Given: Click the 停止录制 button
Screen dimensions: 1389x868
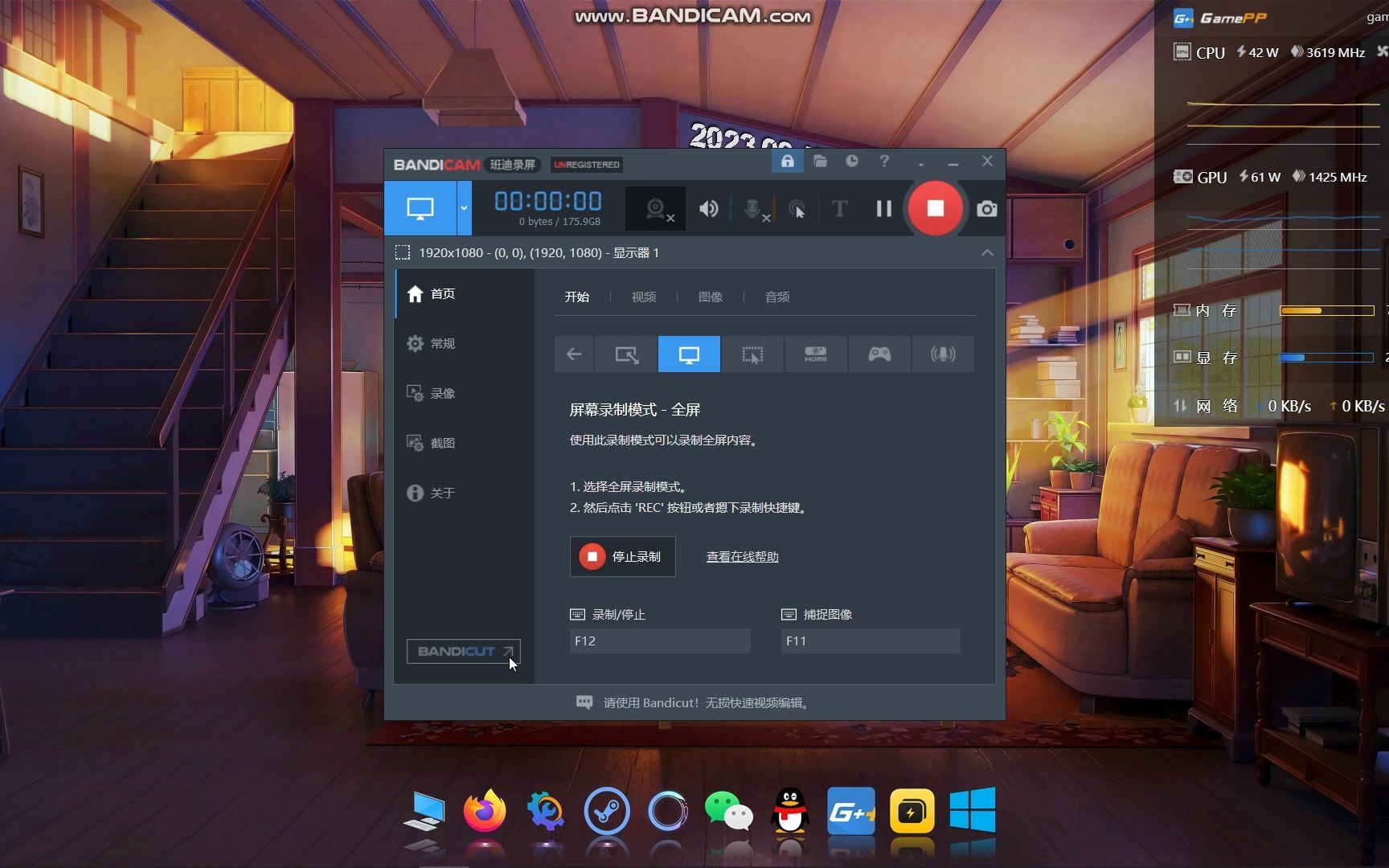Looking at the screenshot, I should pos(623,556).
